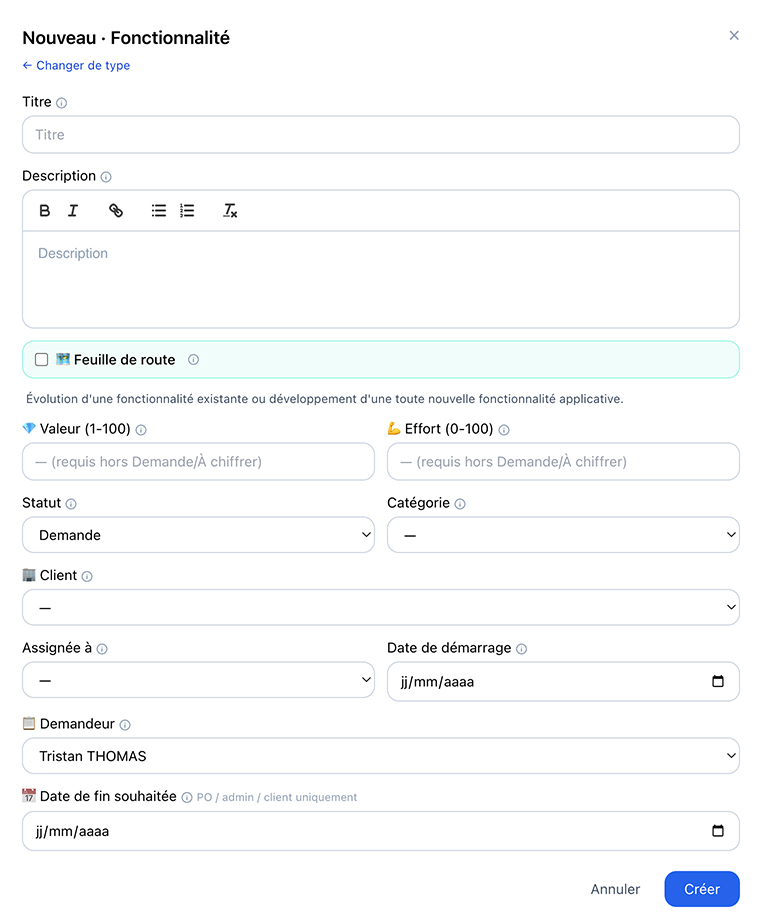
Task: Open the Statut dropdown showing Demande
Action: 198,535
